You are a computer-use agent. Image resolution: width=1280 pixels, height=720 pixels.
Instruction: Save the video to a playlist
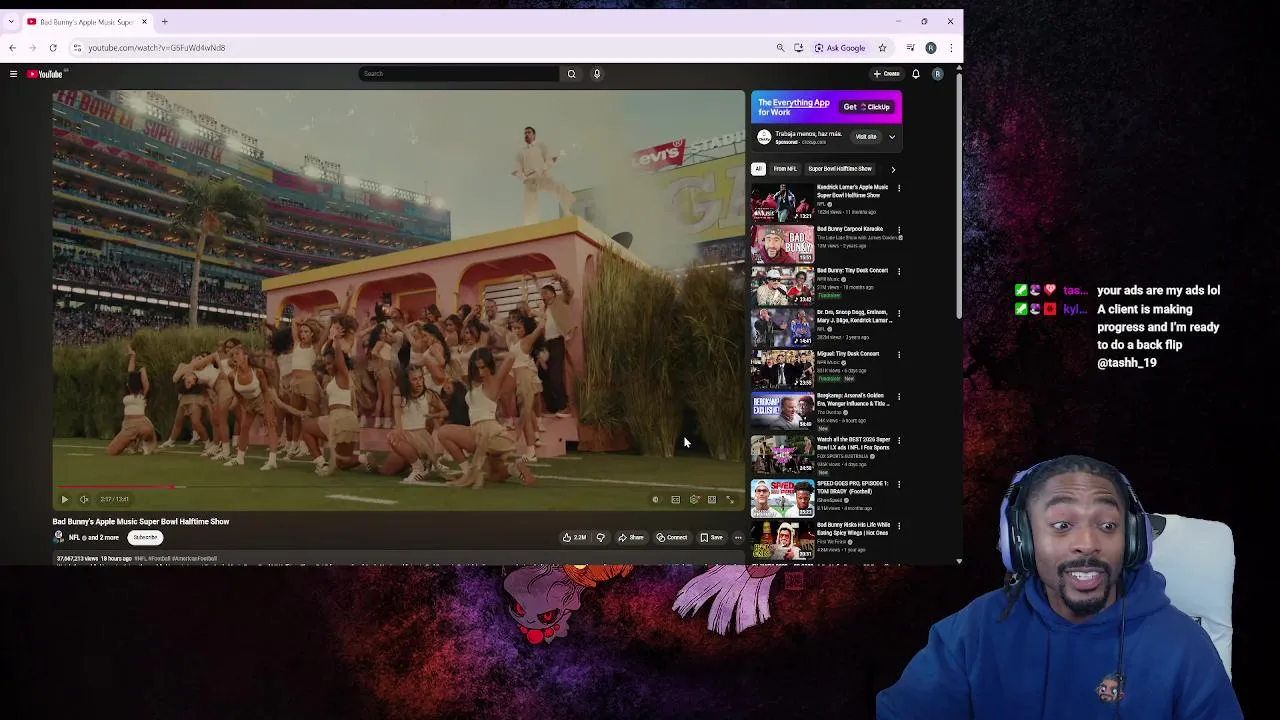pyautogui.click(x=711, y=538)
